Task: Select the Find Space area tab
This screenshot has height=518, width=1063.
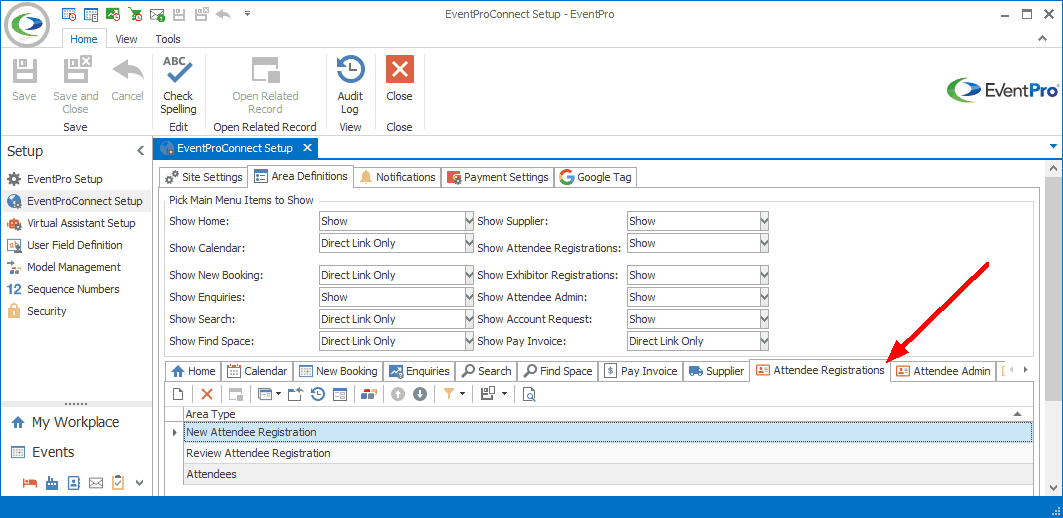Action: point(559,371)
